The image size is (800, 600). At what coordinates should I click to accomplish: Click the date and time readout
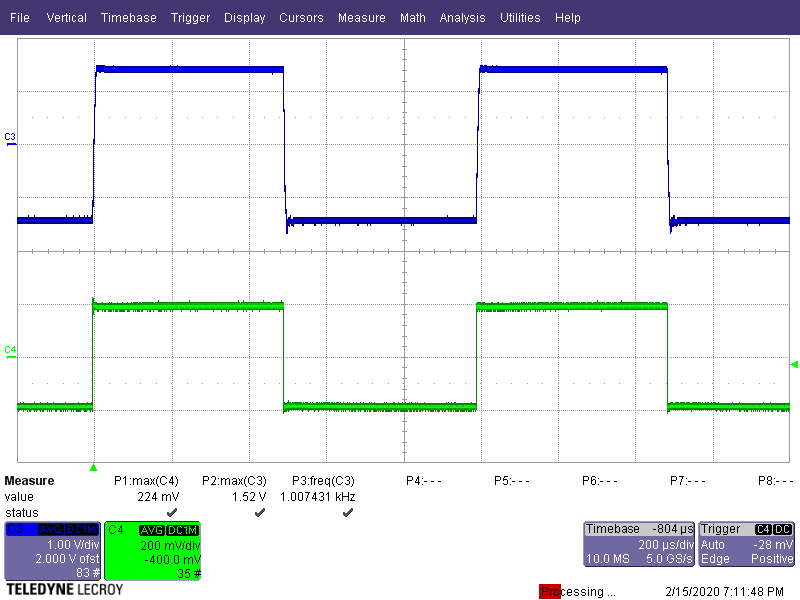point(724,592)
